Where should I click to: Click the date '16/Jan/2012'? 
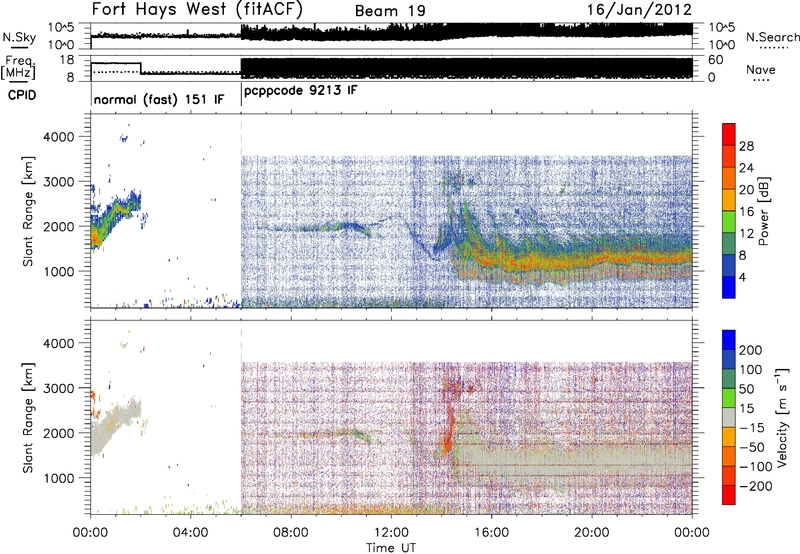pos(639,10)
